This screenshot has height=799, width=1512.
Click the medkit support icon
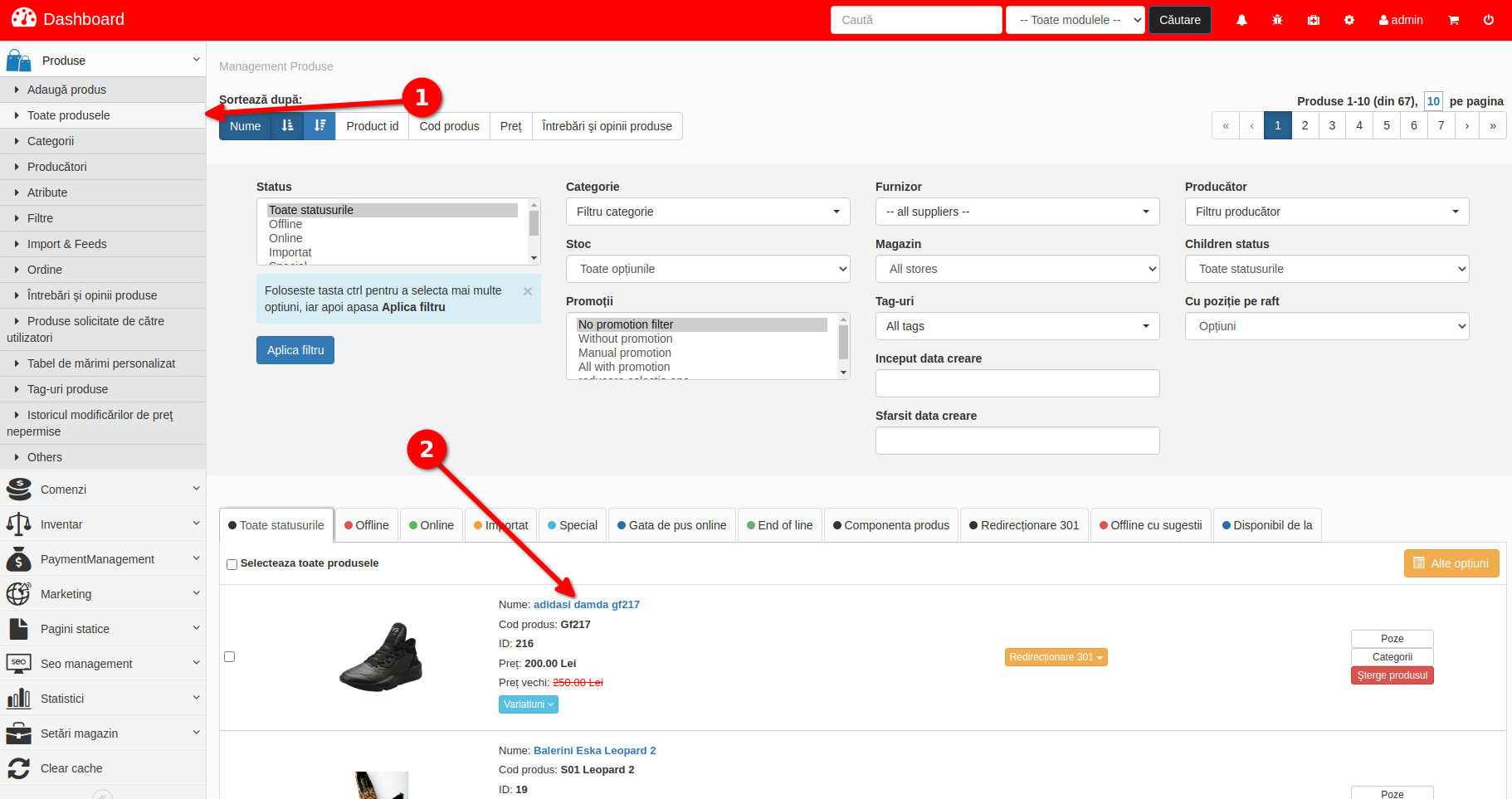(1314, 20)
